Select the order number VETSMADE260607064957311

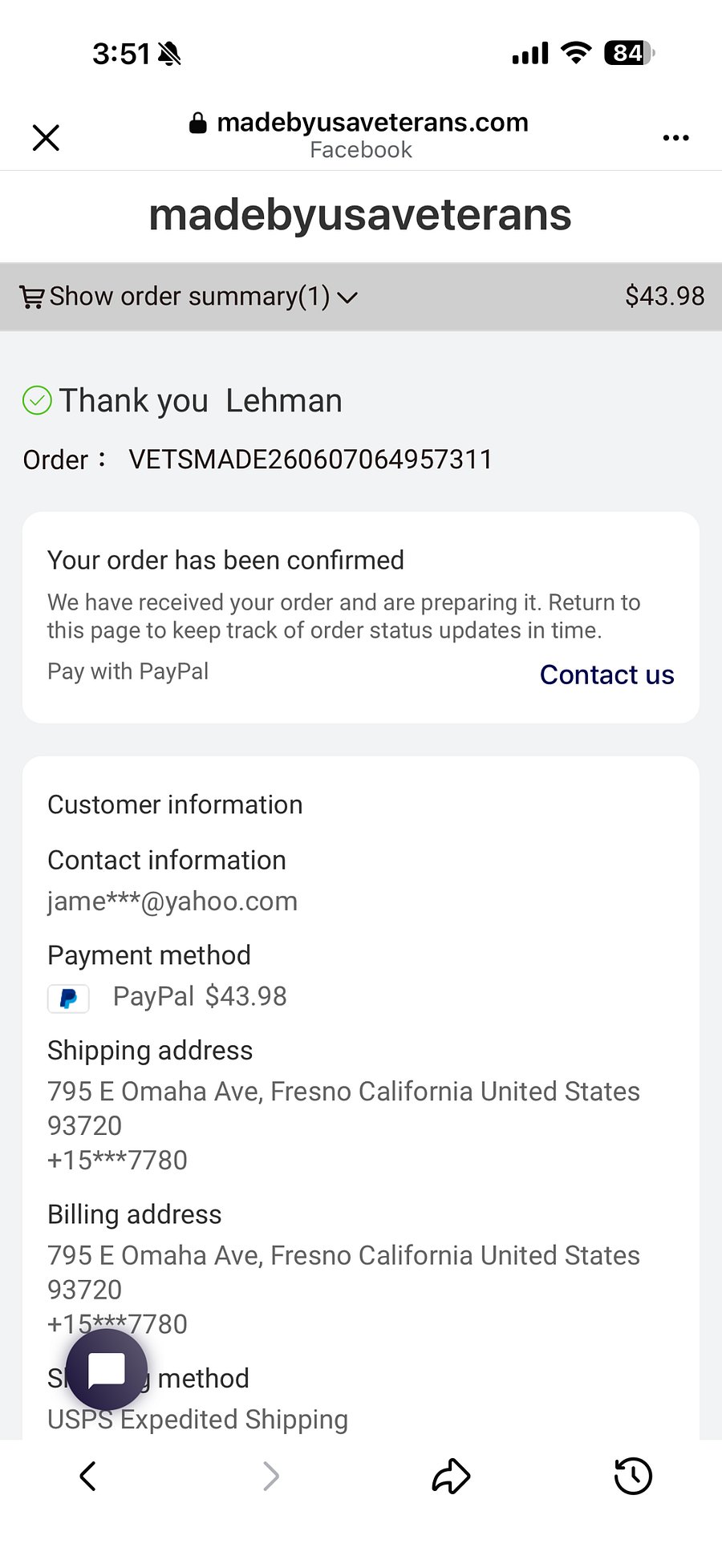tap(310, 460)
